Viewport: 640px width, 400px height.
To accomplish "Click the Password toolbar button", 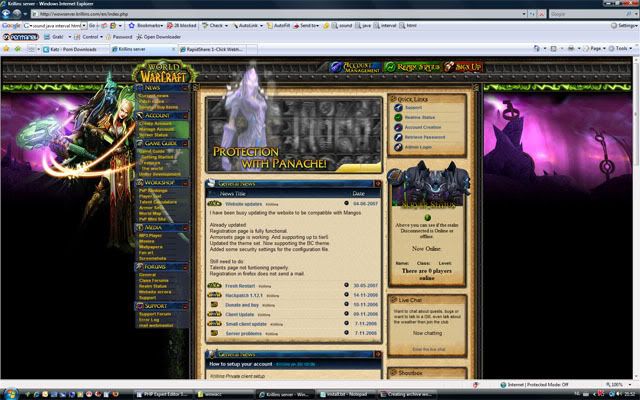I will (x=119, y=37).
